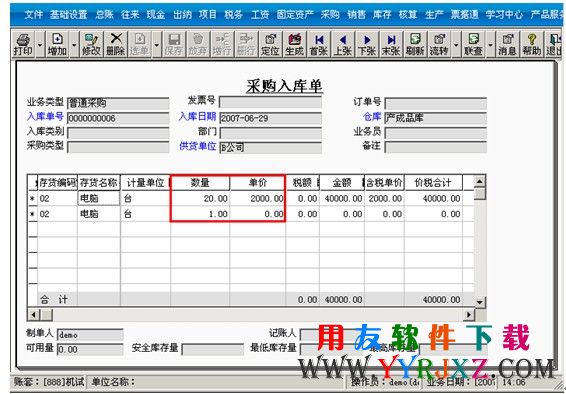Click the 修改 (Modify) toolbar icon
The image size is (566, 394).
click(91, 44)
